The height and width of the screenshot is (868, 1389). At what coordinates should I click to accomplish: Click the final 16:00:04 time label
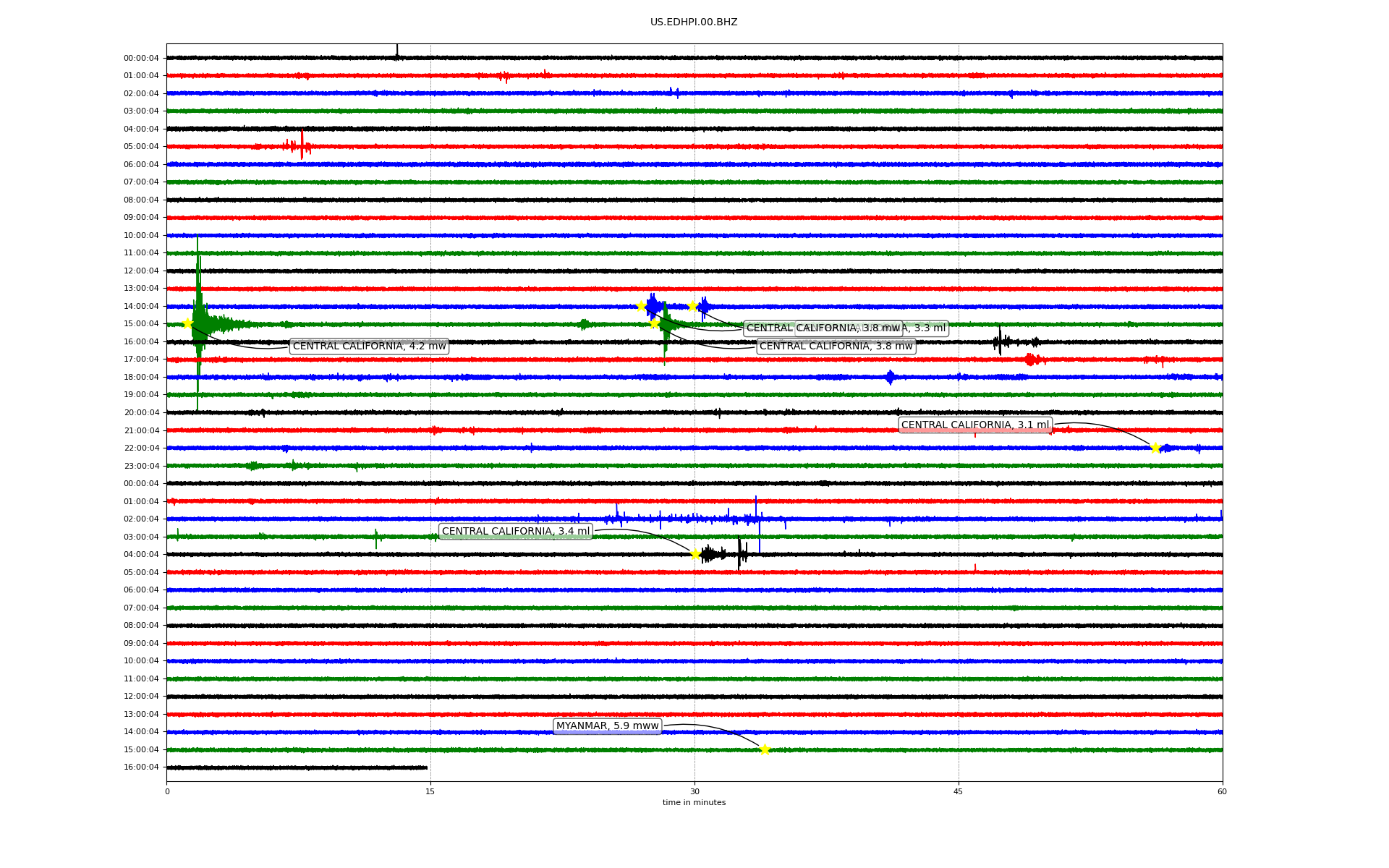(141, 767)
